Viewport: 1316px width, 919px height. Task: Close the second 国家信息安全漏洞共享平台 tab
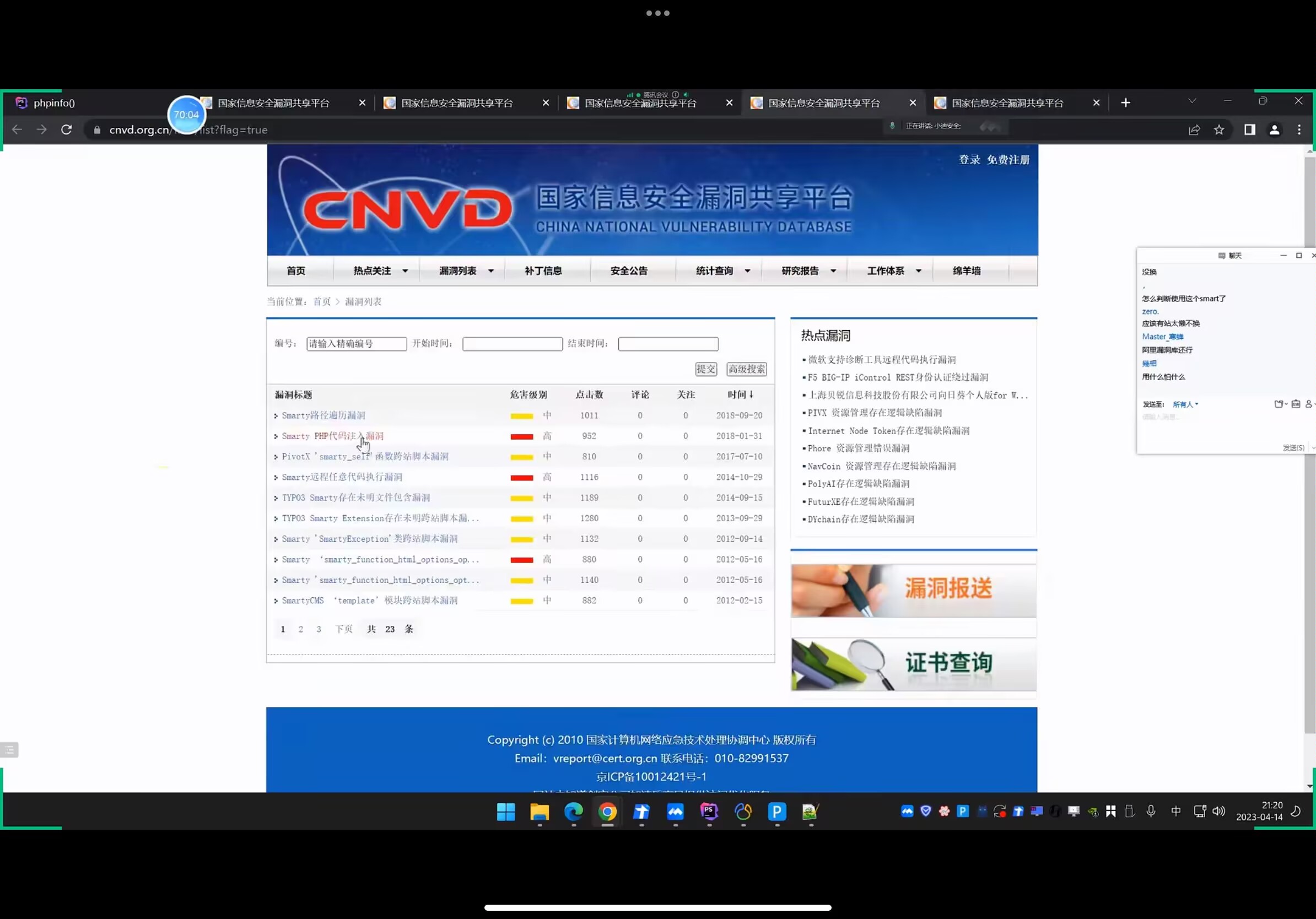(x=546, y=102)
